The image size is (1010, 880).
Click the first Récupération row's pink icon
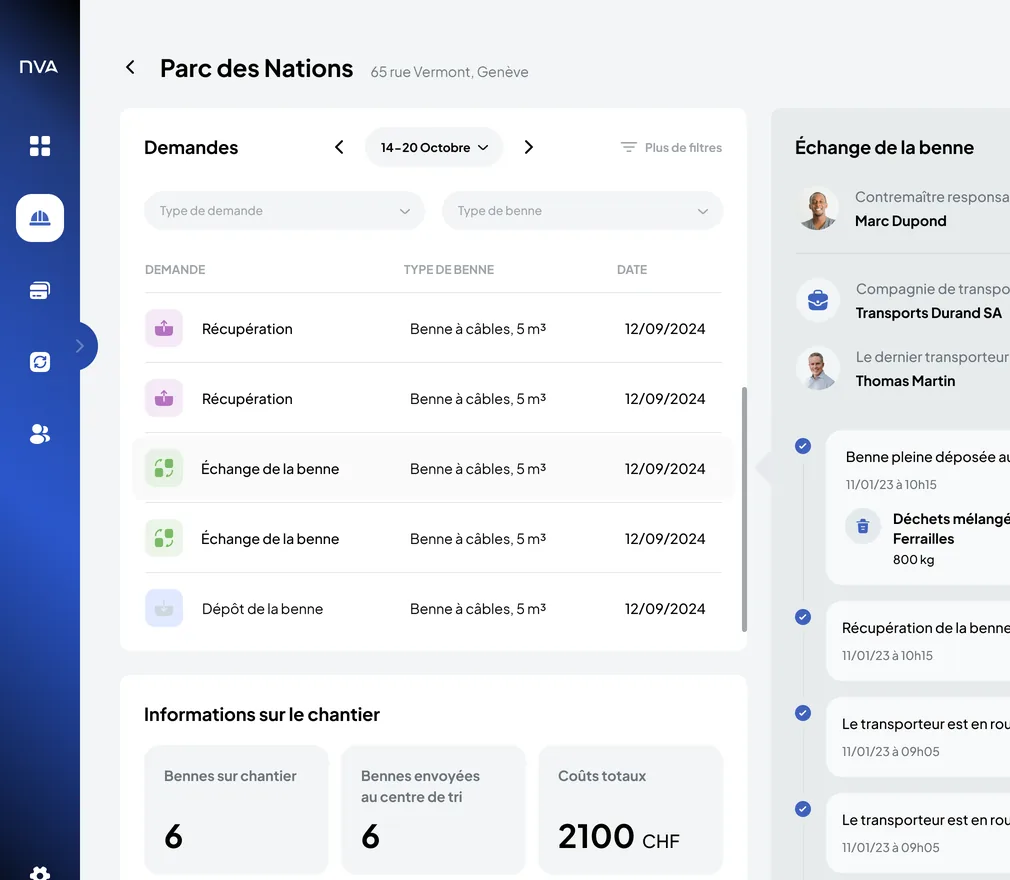164,328
